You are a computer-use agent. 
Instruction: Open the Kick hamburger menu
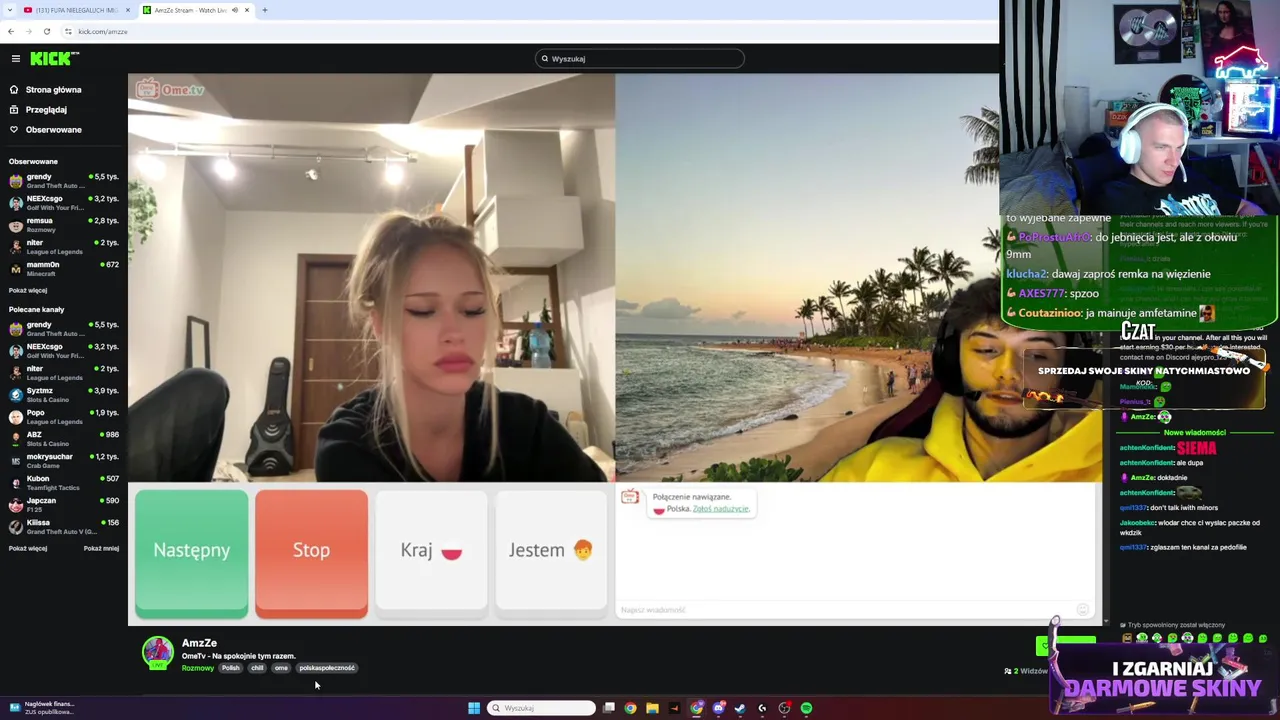15,59
